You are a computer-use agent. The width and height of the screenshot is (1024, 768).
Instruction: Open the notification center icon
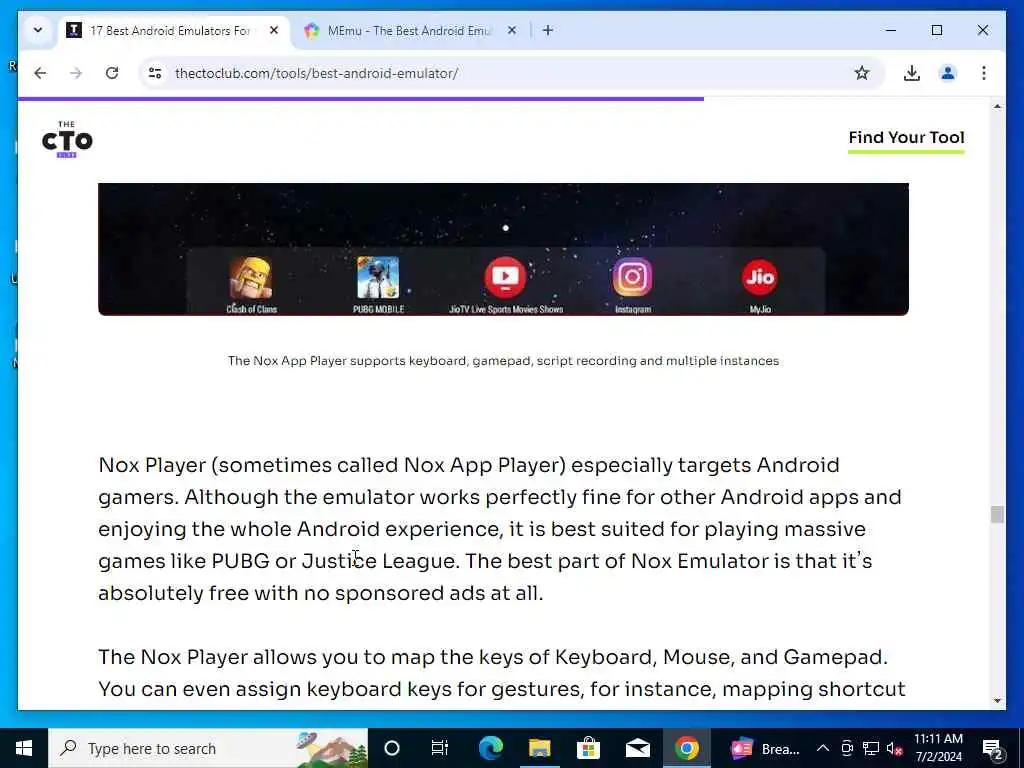[992, 748]
